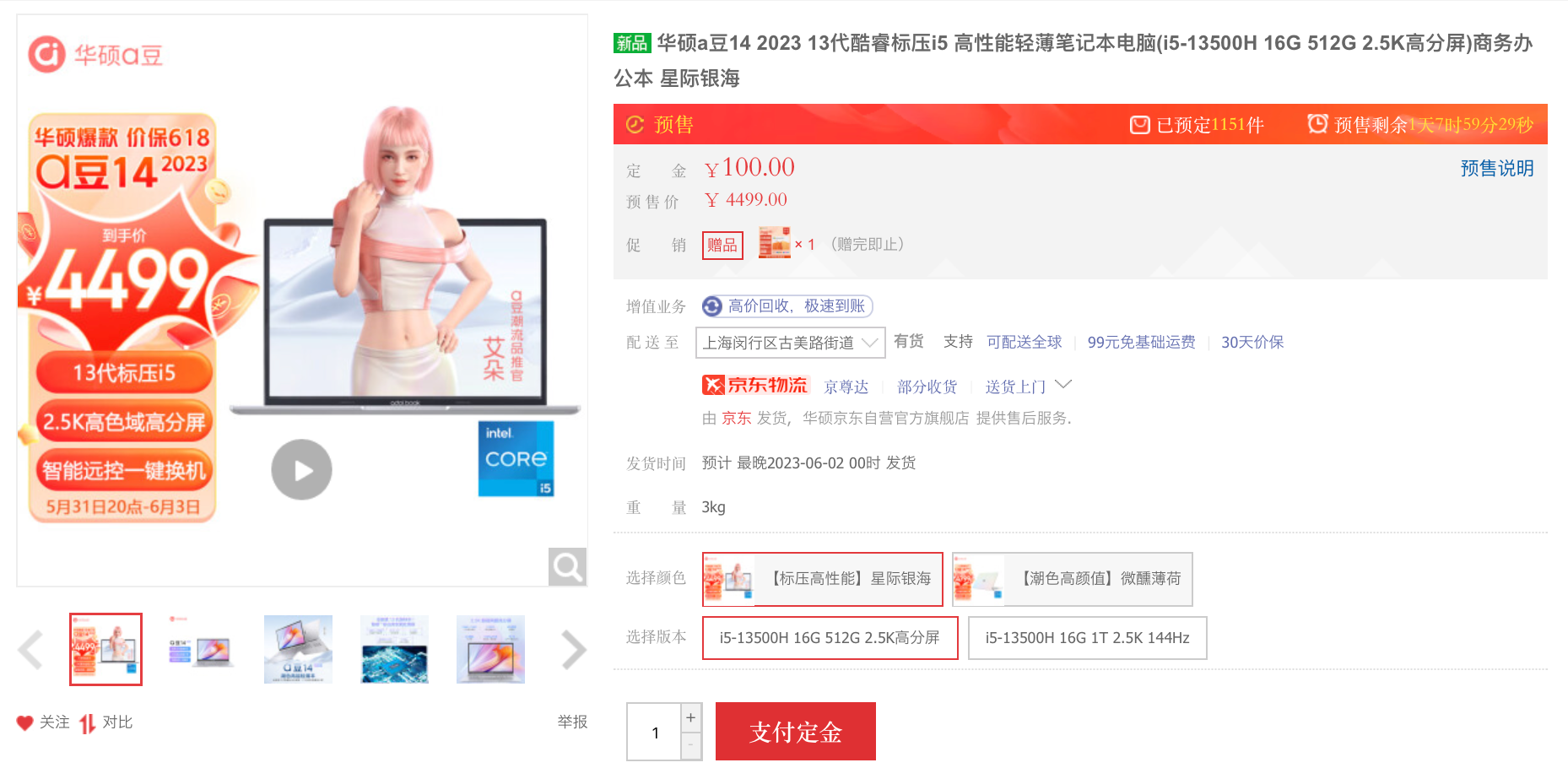Click the magnifier zoom icon on image
1568x768 pixels.
[567, 566]
